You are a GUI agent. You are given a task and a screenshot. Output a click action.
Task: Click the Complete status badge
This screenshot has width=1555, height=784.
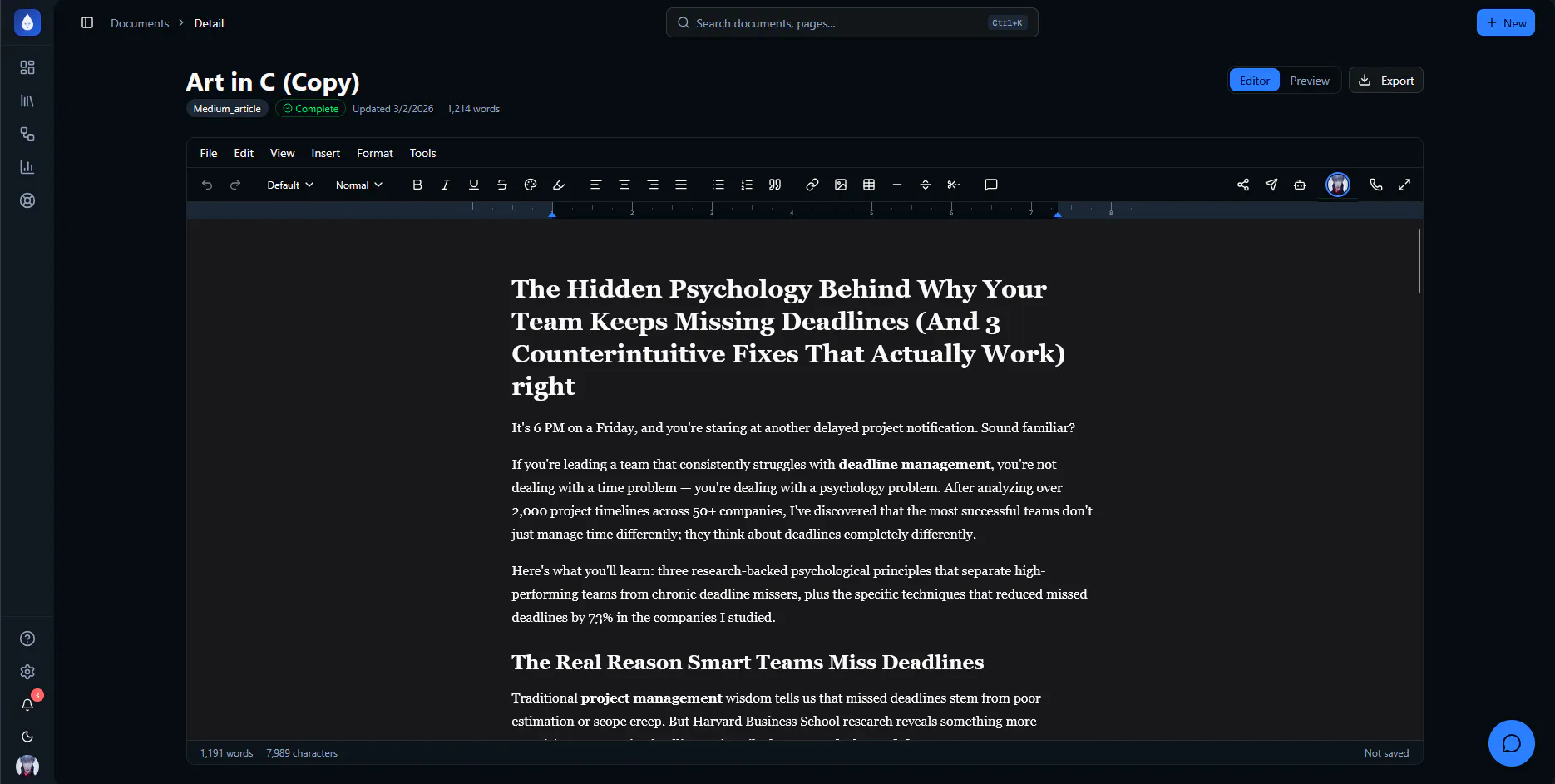[x=311, y=109]
